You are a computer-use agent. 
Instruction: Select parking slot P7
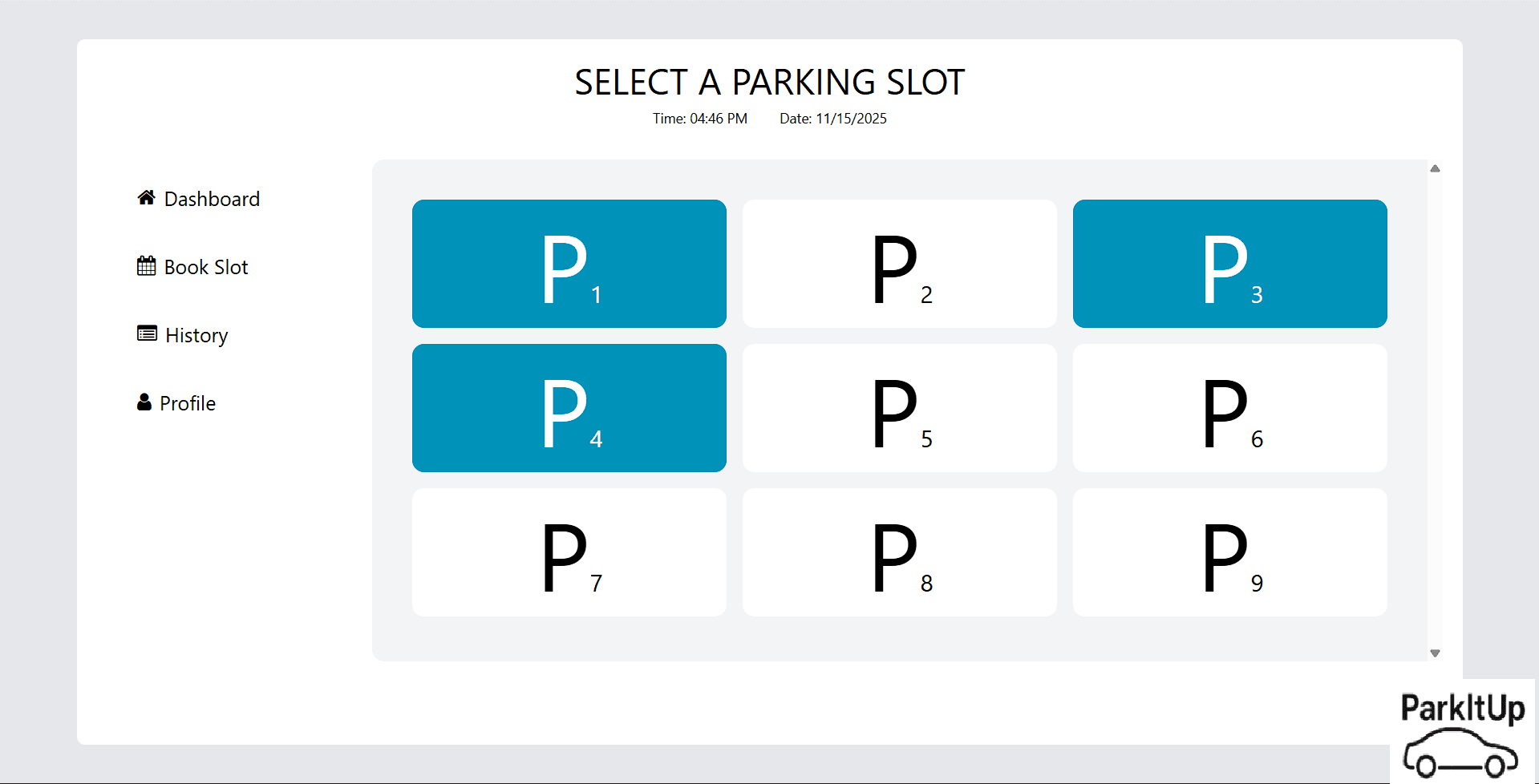pos(569,552)
